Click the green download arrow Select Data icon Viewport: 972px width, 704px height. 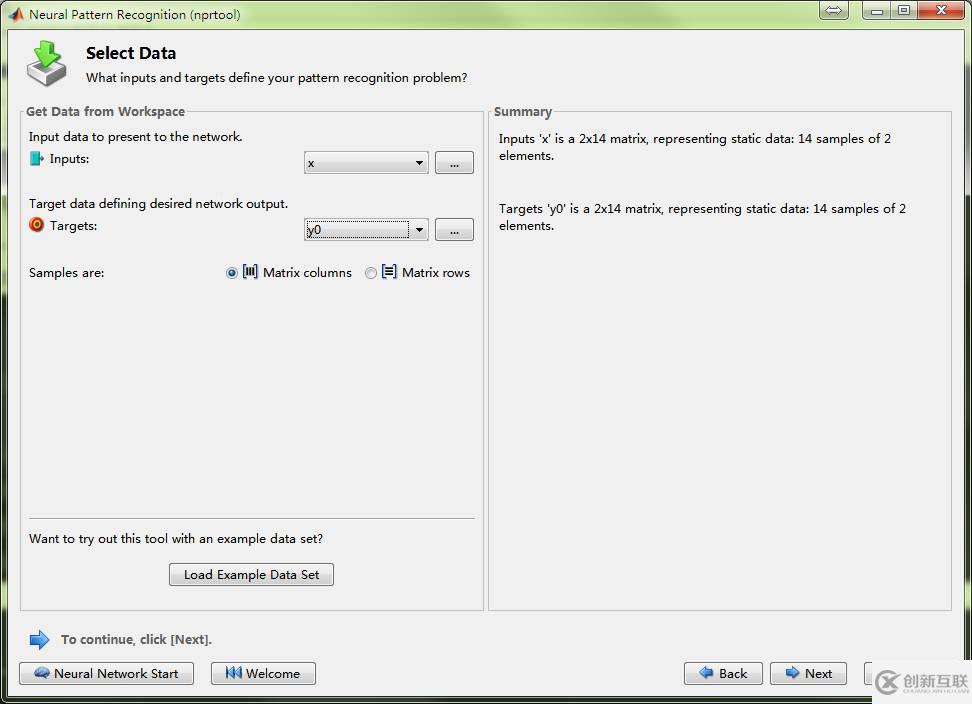(x=46, y=63)
